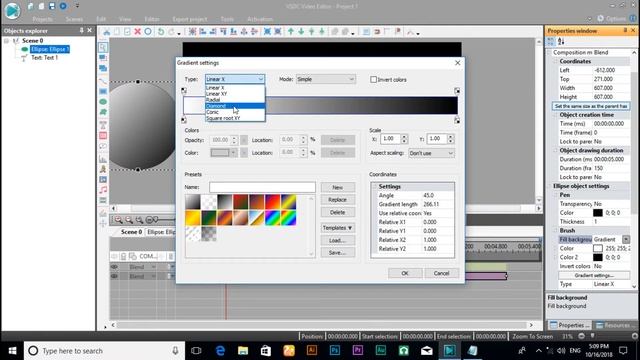
Task: Click the Save... button
Action: [x=338, y=253]
